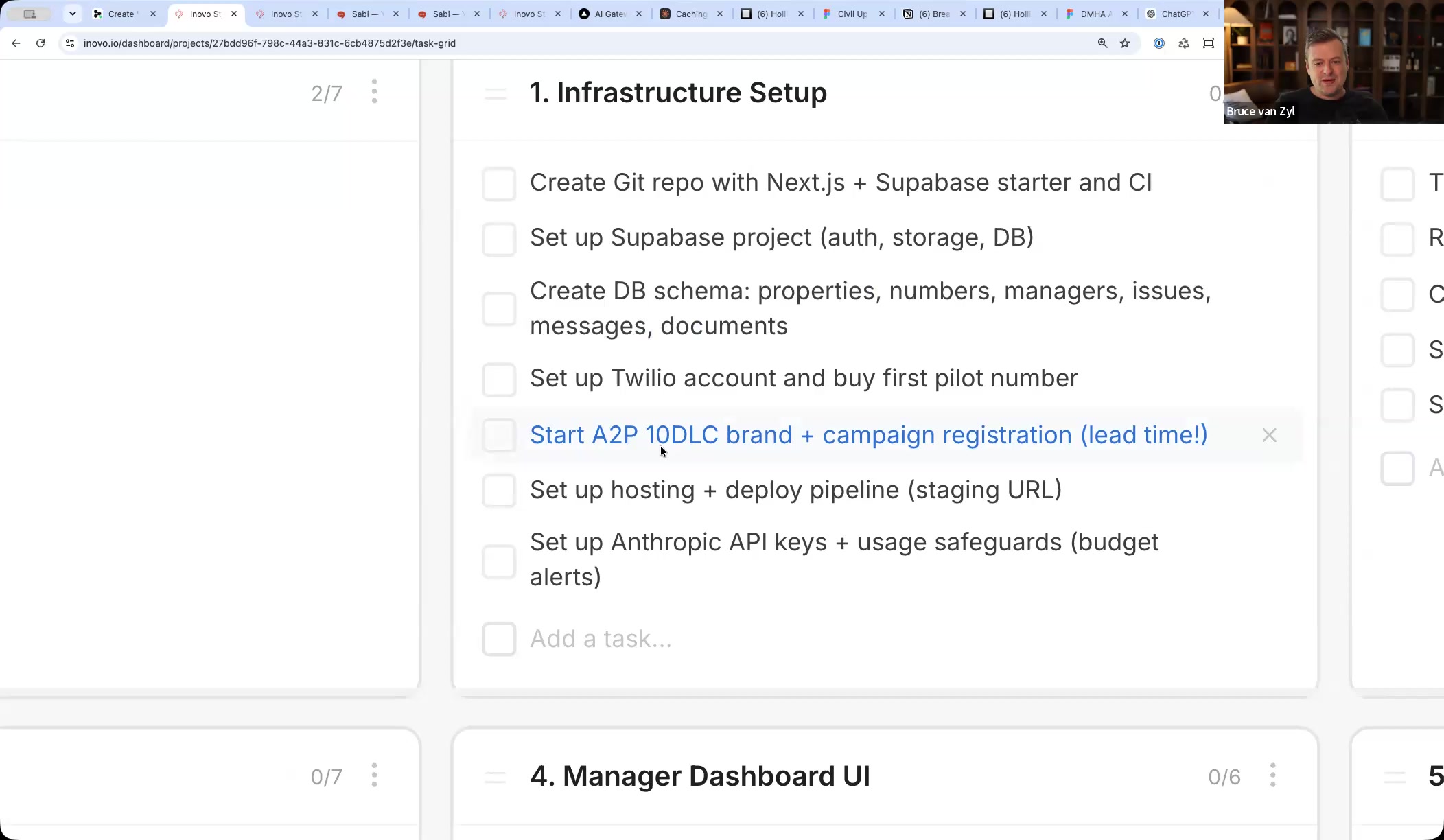This screenshot has width=1444, height=840.
Task: Click the Anthropic API keys task text
Action: 844,559
